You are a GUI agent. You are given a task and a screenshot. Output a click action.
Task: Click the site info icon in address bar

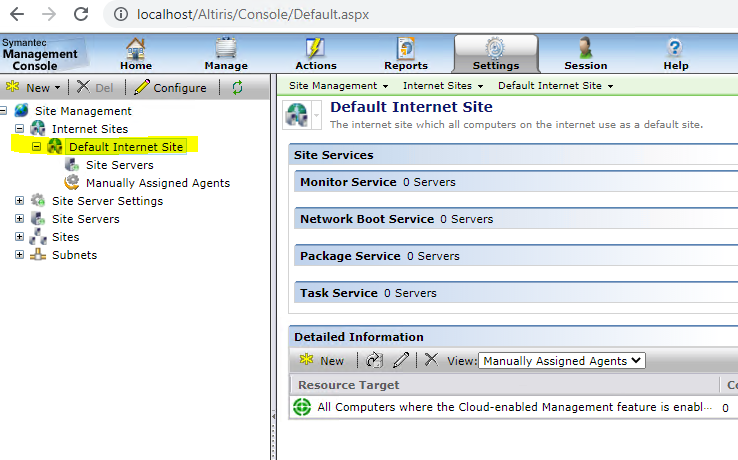pos(120,15)
